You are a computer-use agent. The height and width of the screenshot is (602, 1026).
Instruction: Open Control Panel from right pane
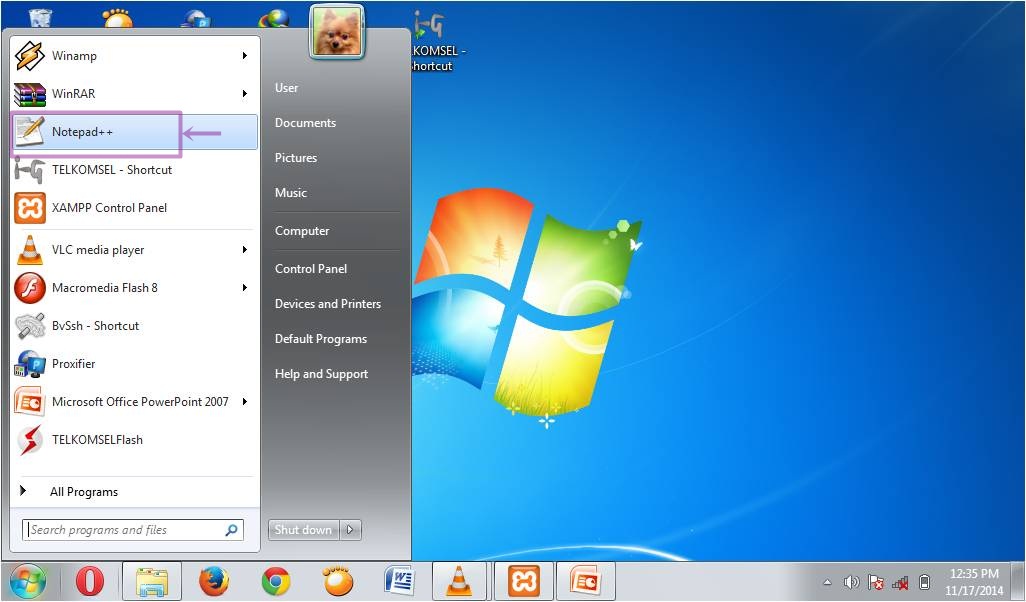coord(311,269)
